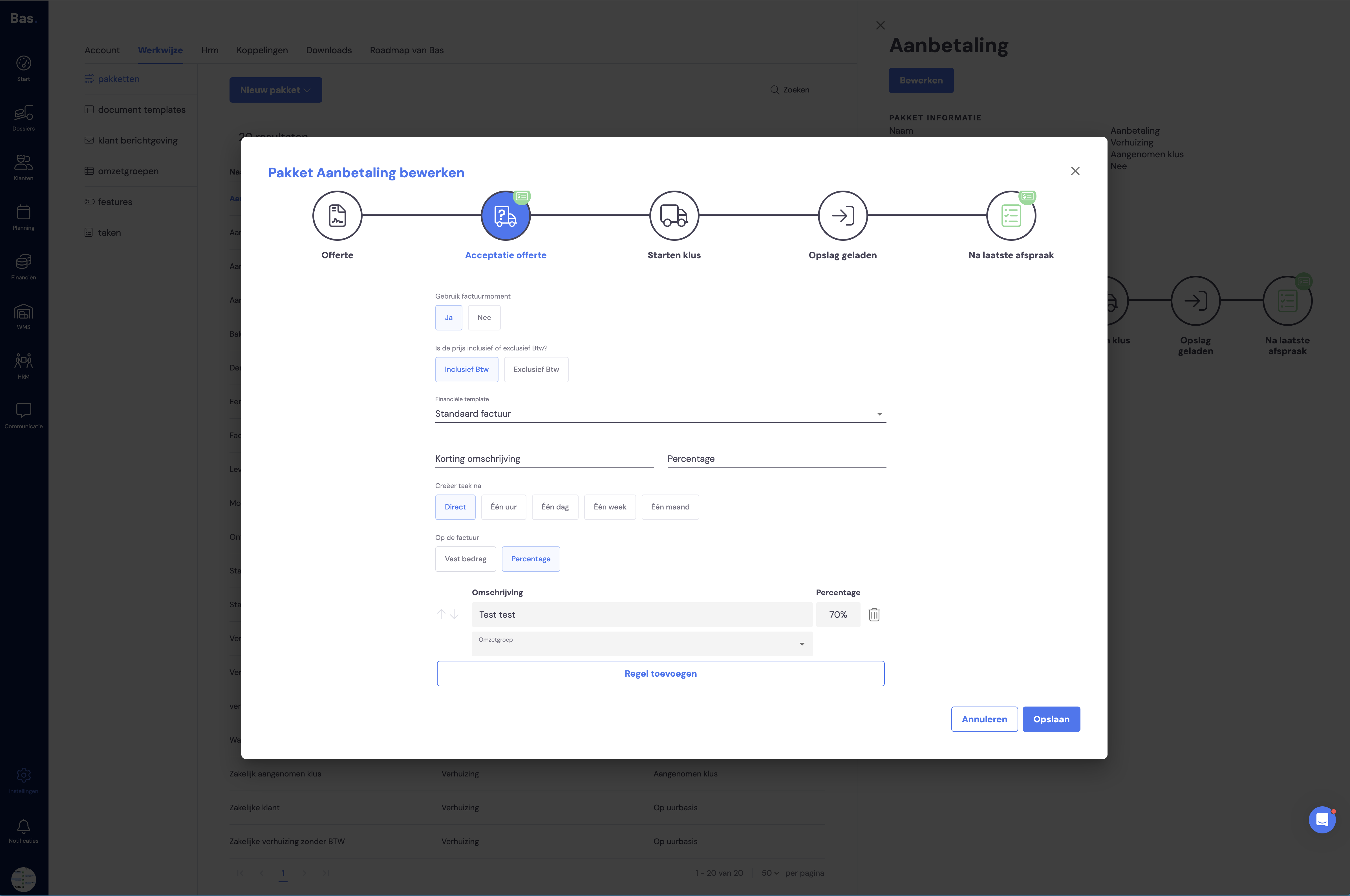Click the Zoeken search icon
Screen dimensions: 1350x896
click(775, 90)
